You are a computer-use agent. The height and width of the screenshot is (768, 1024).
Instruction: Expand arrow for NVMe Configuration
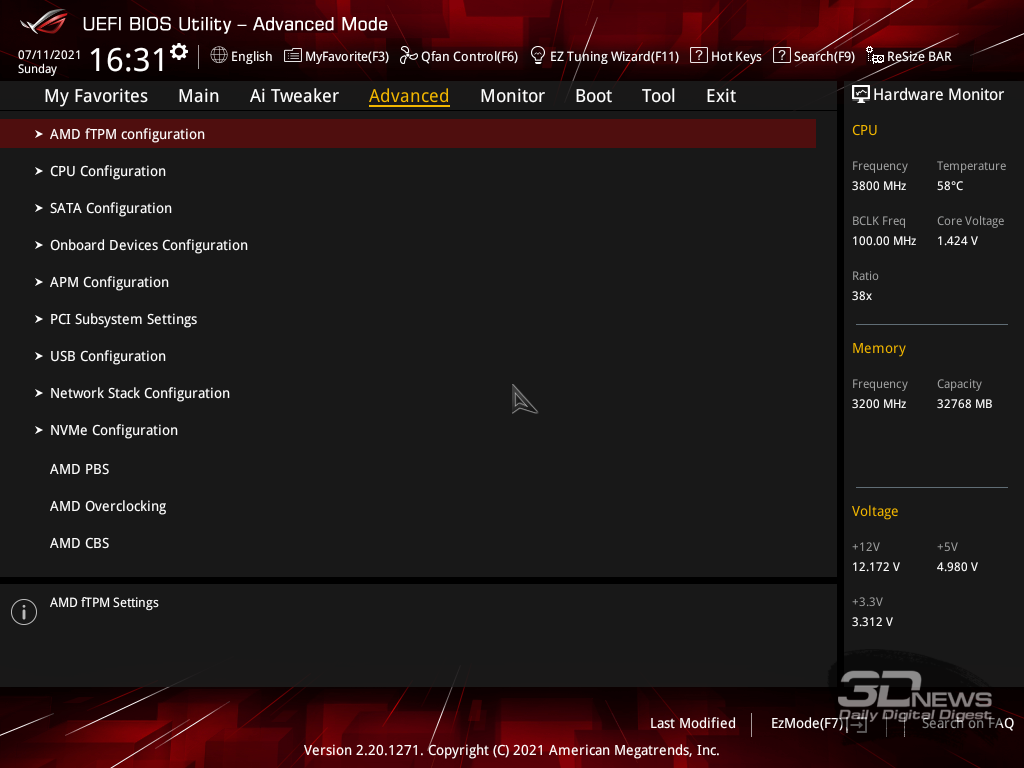tap(39, 430)
